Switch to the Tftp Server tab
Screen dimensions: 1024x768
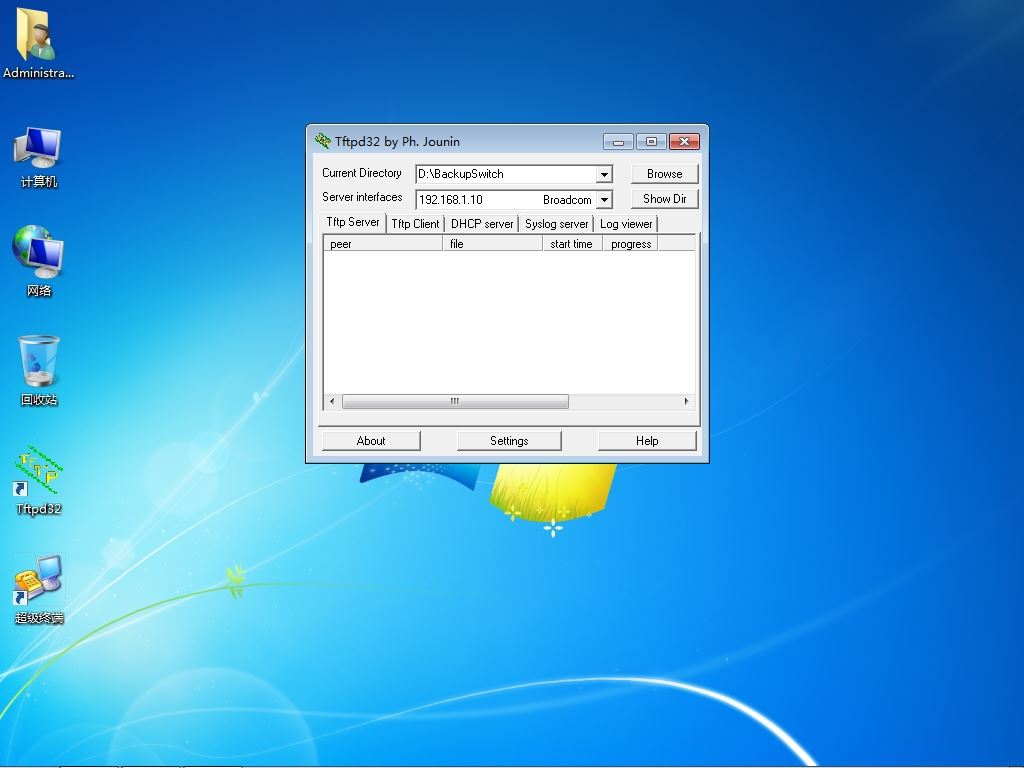(x=353, y=223)
